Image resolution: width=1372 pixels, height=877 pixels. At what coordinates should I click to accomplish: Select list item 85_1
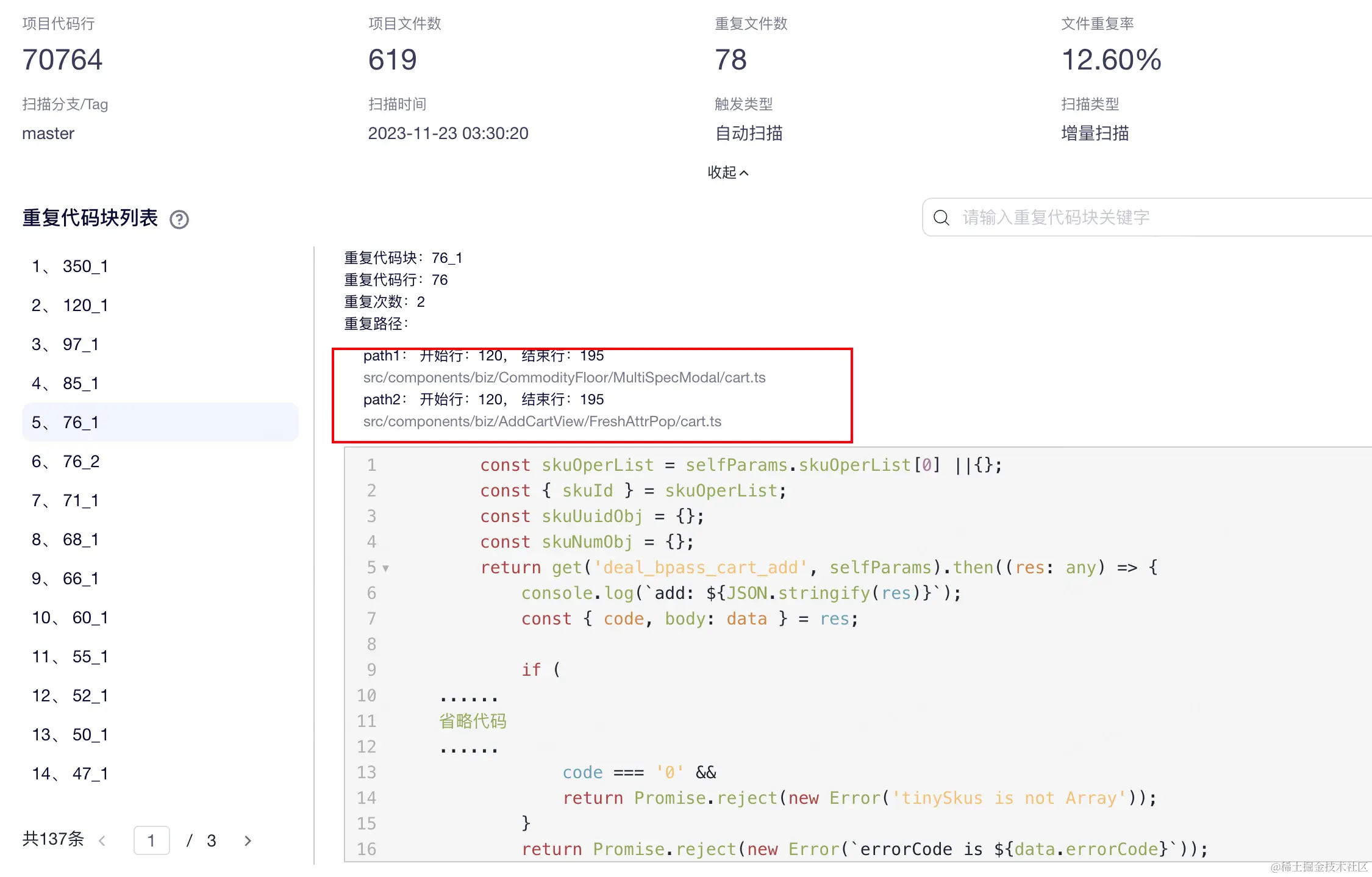[x=80, y=384]
